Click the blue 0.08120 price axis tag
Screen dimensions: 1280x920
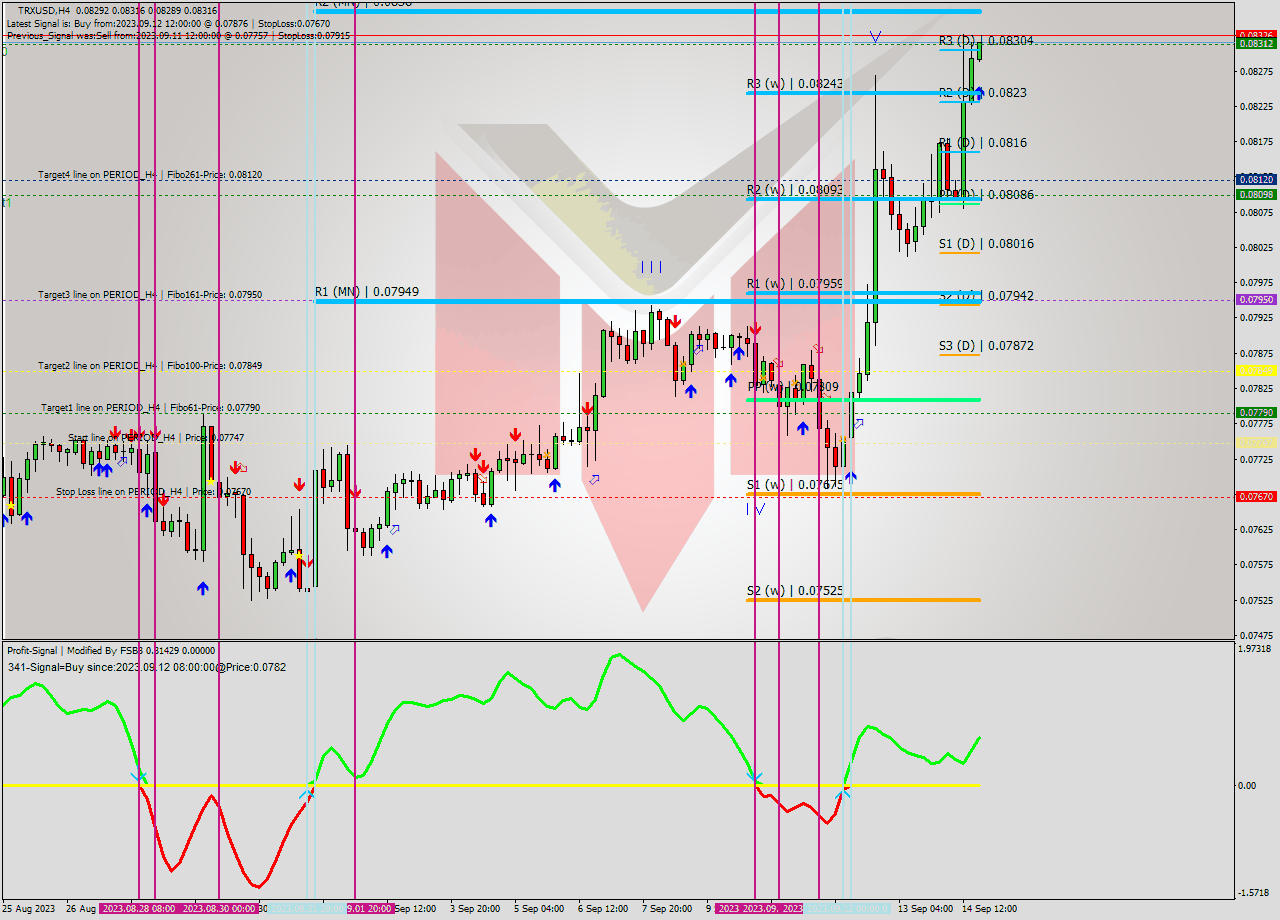tap(1256, 179)
